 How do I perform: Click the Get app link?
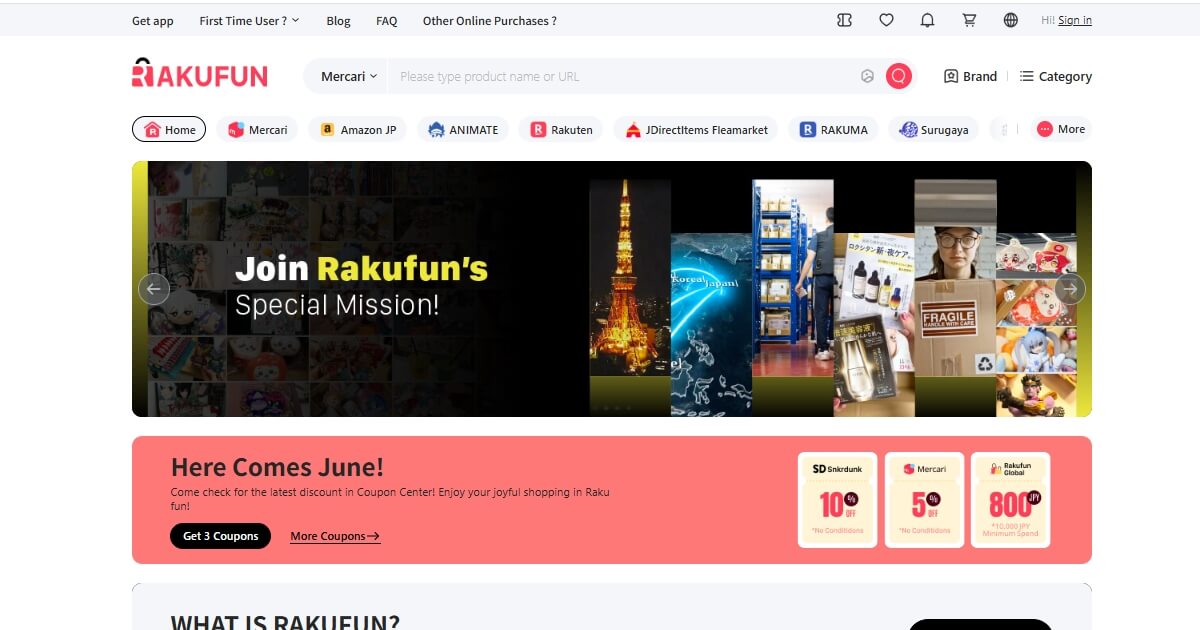tap(153, 20)
